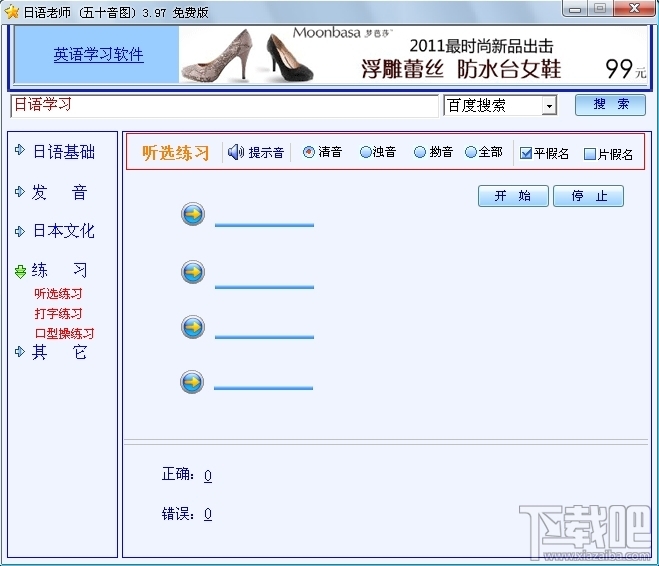Open the 英语学习软件 link
659x566 pixels.
point(98,55)
